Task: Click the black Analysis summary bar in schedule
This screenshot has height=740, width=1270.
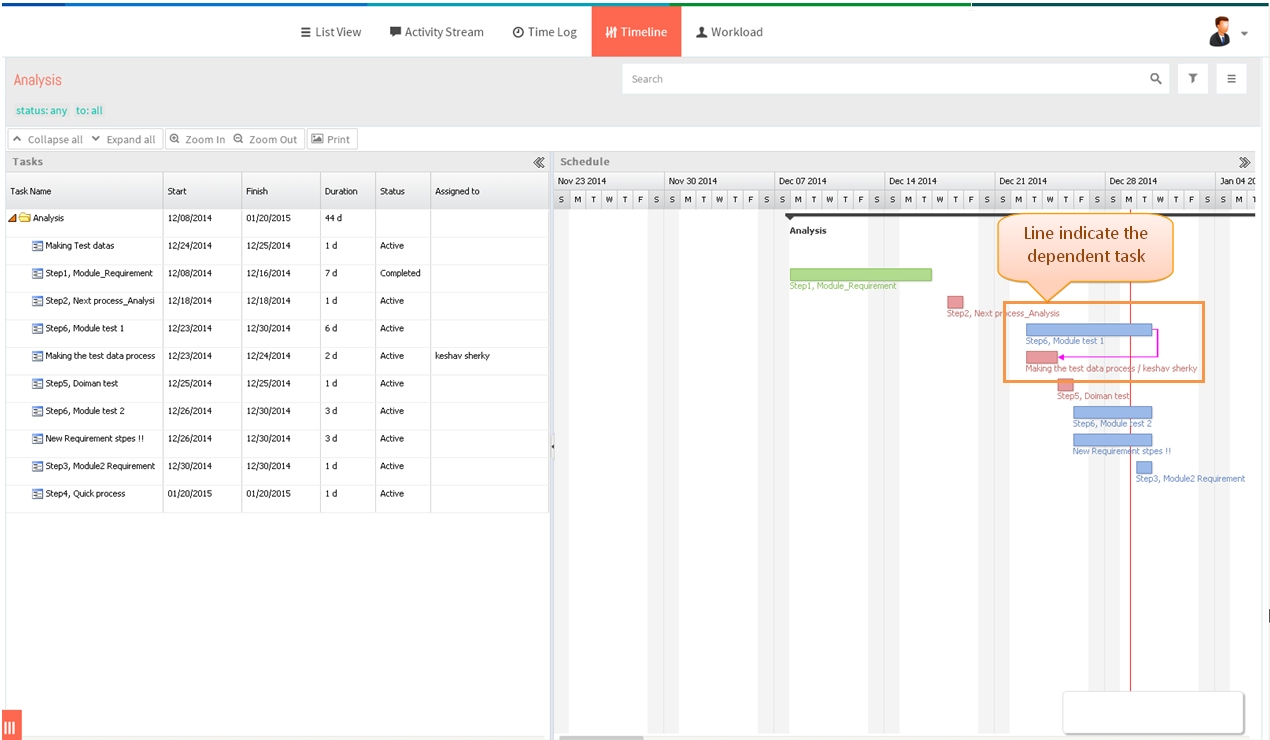Action: [1021, 215]
